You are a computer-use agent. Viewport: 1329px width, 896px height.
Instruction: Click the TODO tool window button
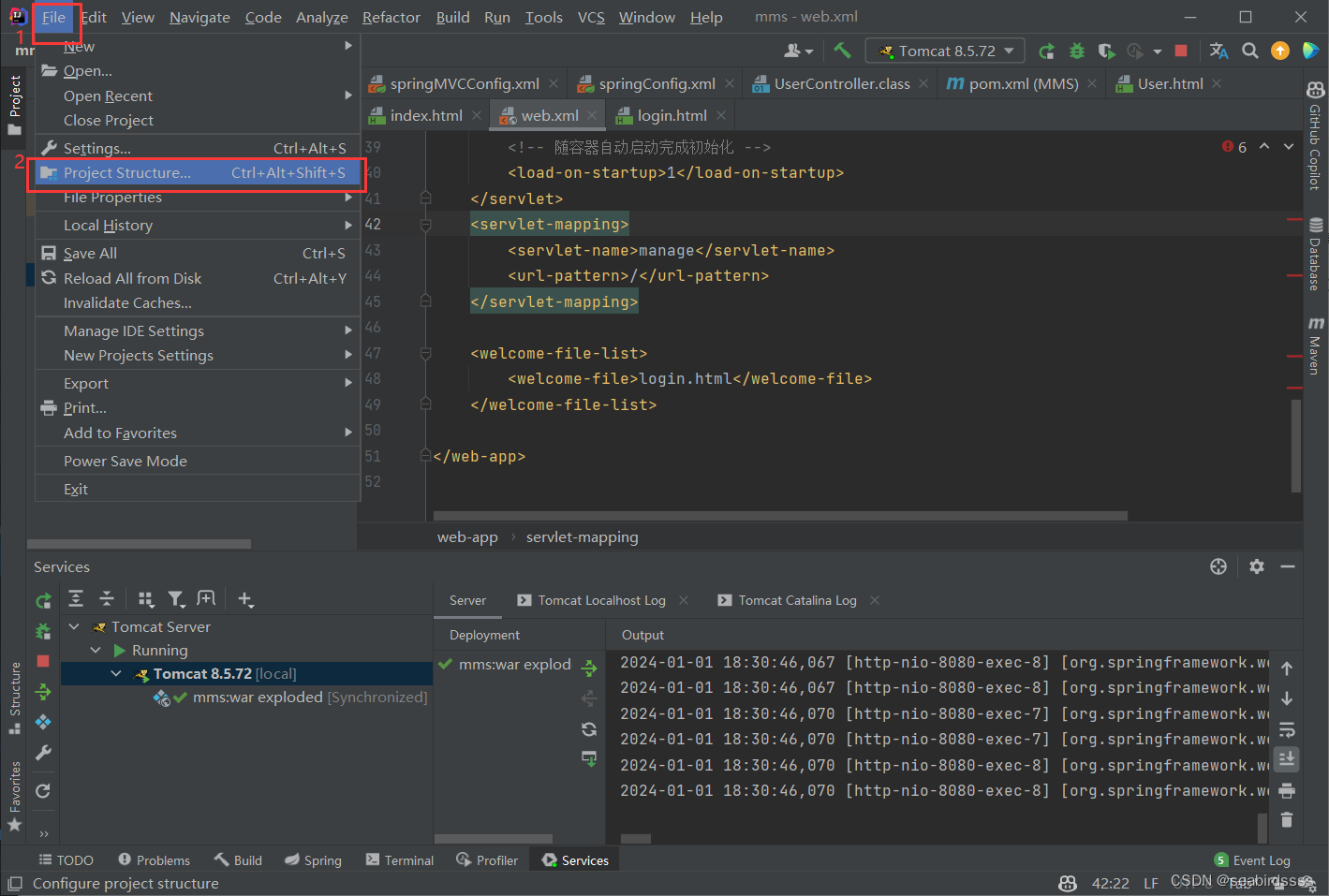pyautogui.click(x=66, y=860)
